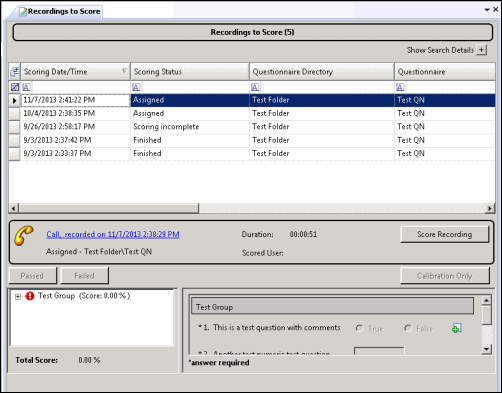Open Scoring Date/Time filter condition icon

click(x=26, y=87)
